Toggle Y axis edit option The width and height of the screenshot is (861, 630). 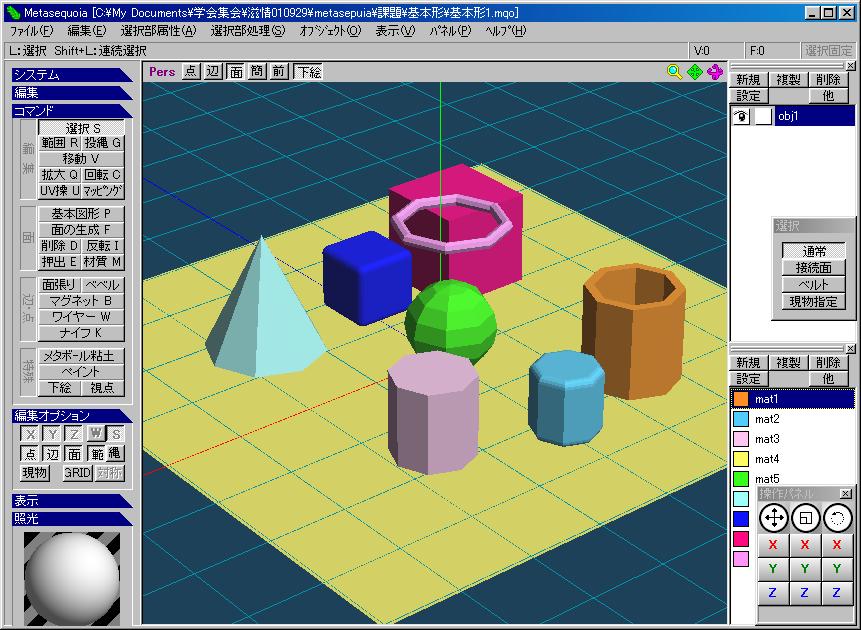52,434
